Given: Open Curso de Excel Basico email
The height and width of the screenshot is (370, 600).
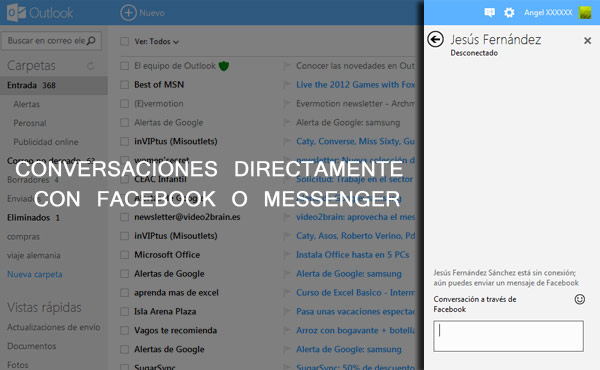Looking at the screenshot, I should (355, 293).
